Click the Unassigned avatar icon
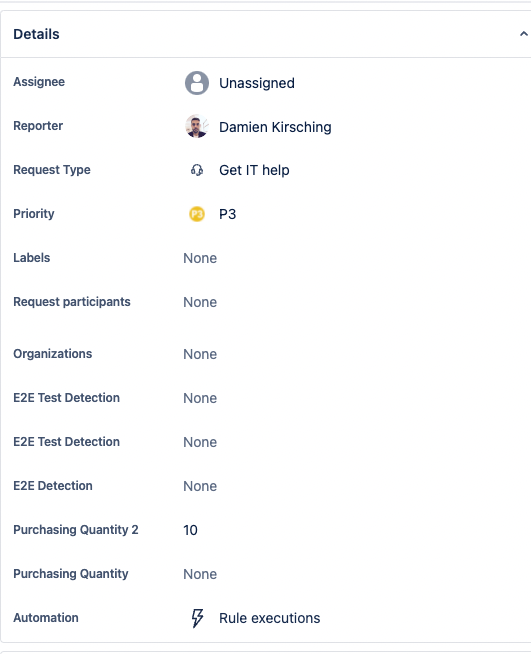 tap(197, 83)
